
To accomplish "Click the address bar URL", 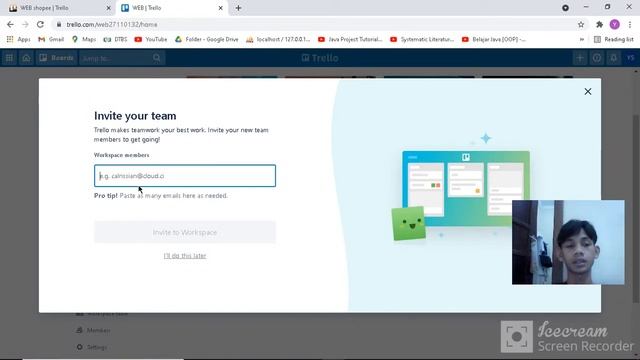I will click(112, 24).
